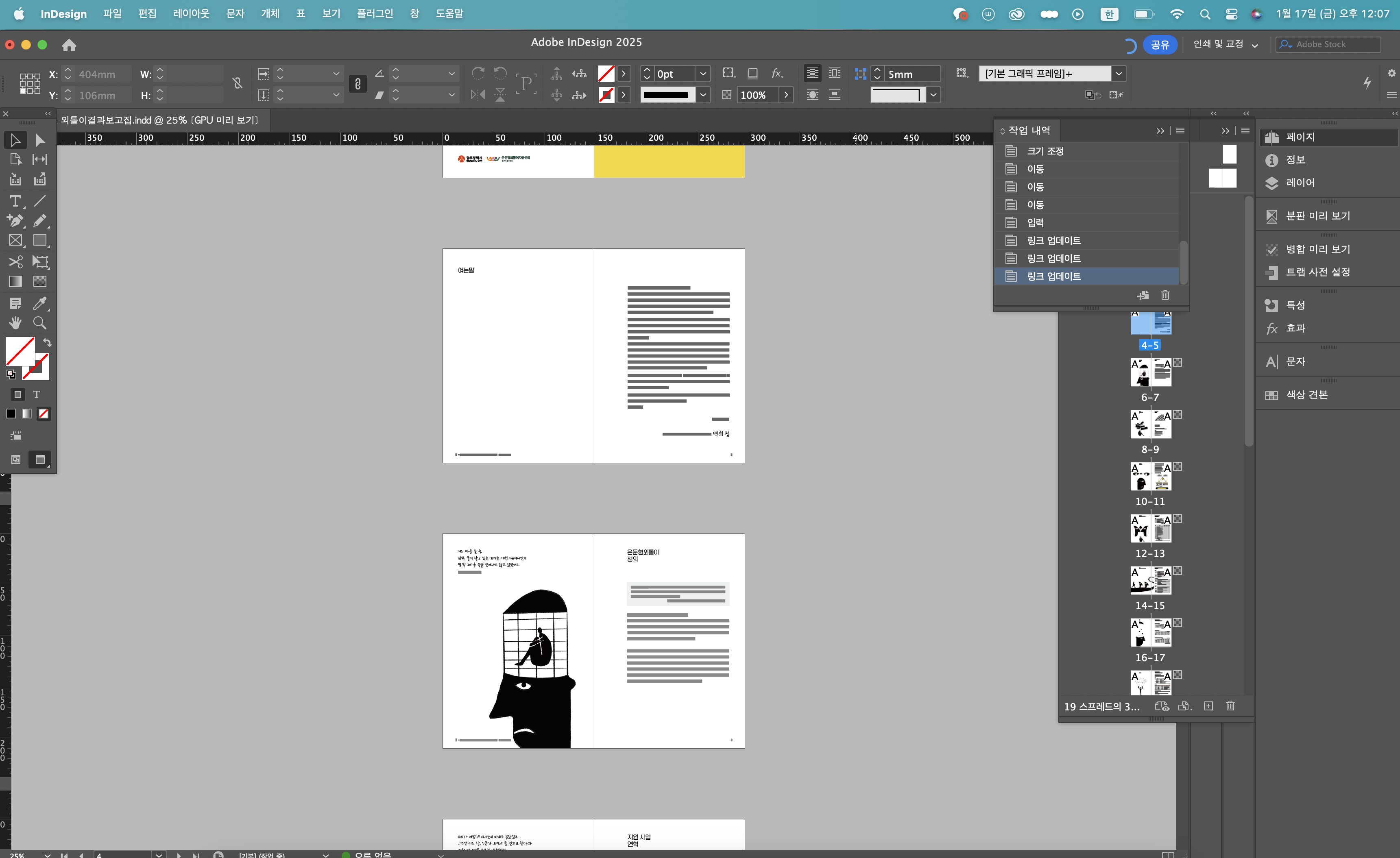Select the Type tool in toolbox

click(x=15, y=201)
